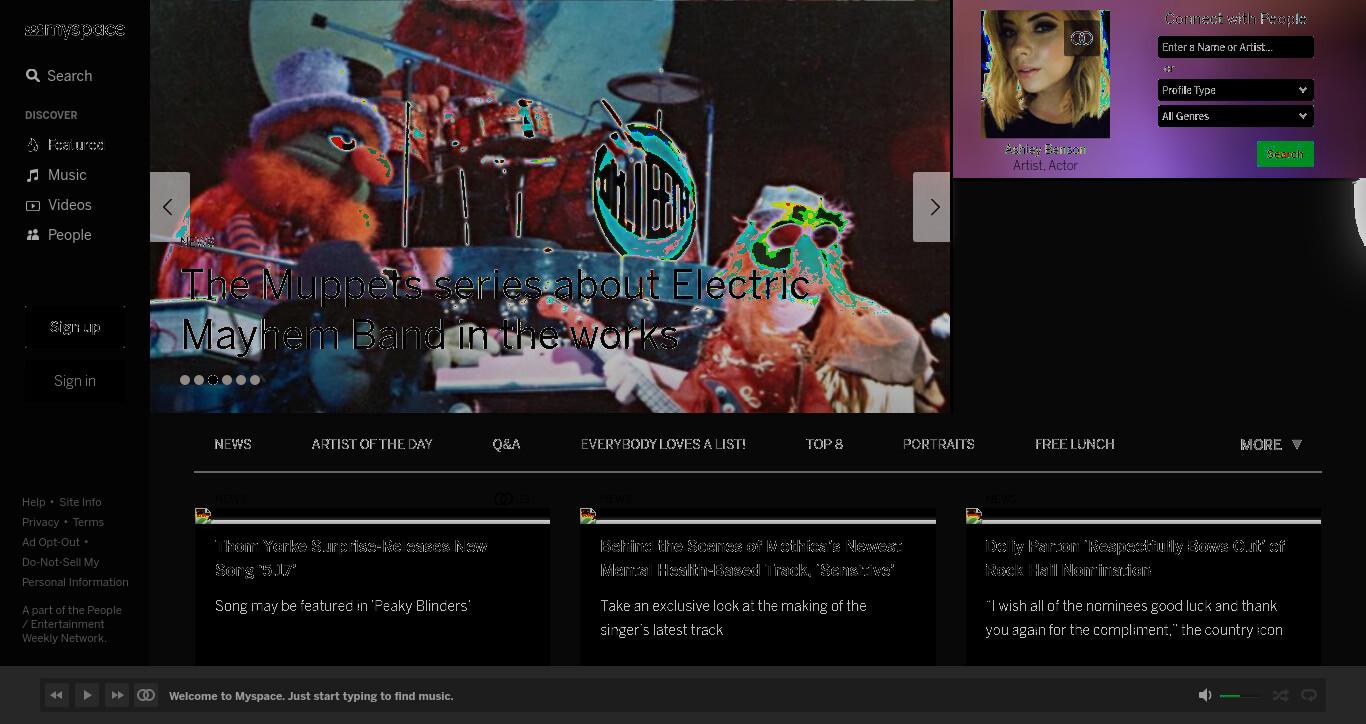Click 'Take an exclusive look' description text
The height and width of the screenshot is (724, 1366).
pos(733,618)
